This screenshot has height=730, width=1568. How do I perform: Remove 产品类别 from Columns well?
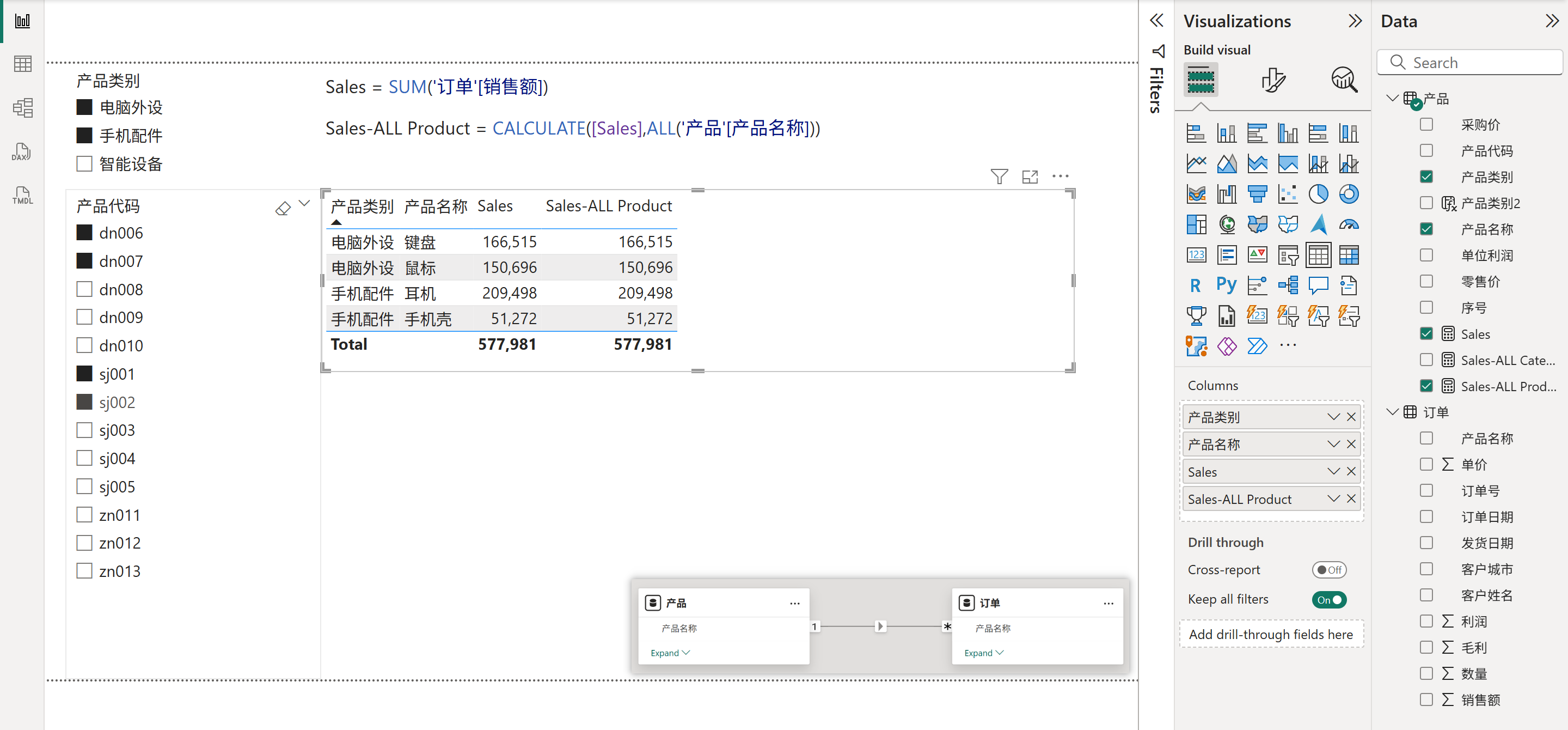[1351, 417]
